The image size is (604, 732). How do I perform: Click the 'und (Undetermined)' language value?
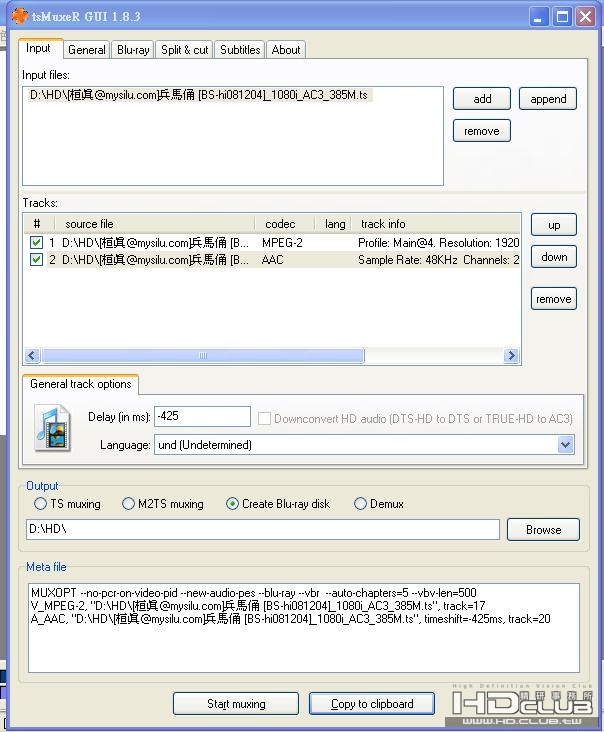[x=205, y=445]
